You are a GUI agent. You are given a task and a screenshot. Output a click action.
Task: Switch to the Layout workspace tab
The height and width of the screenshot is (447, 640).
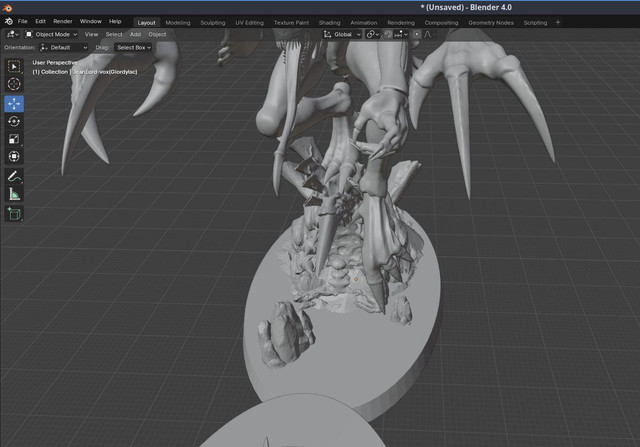pos(146,23)
